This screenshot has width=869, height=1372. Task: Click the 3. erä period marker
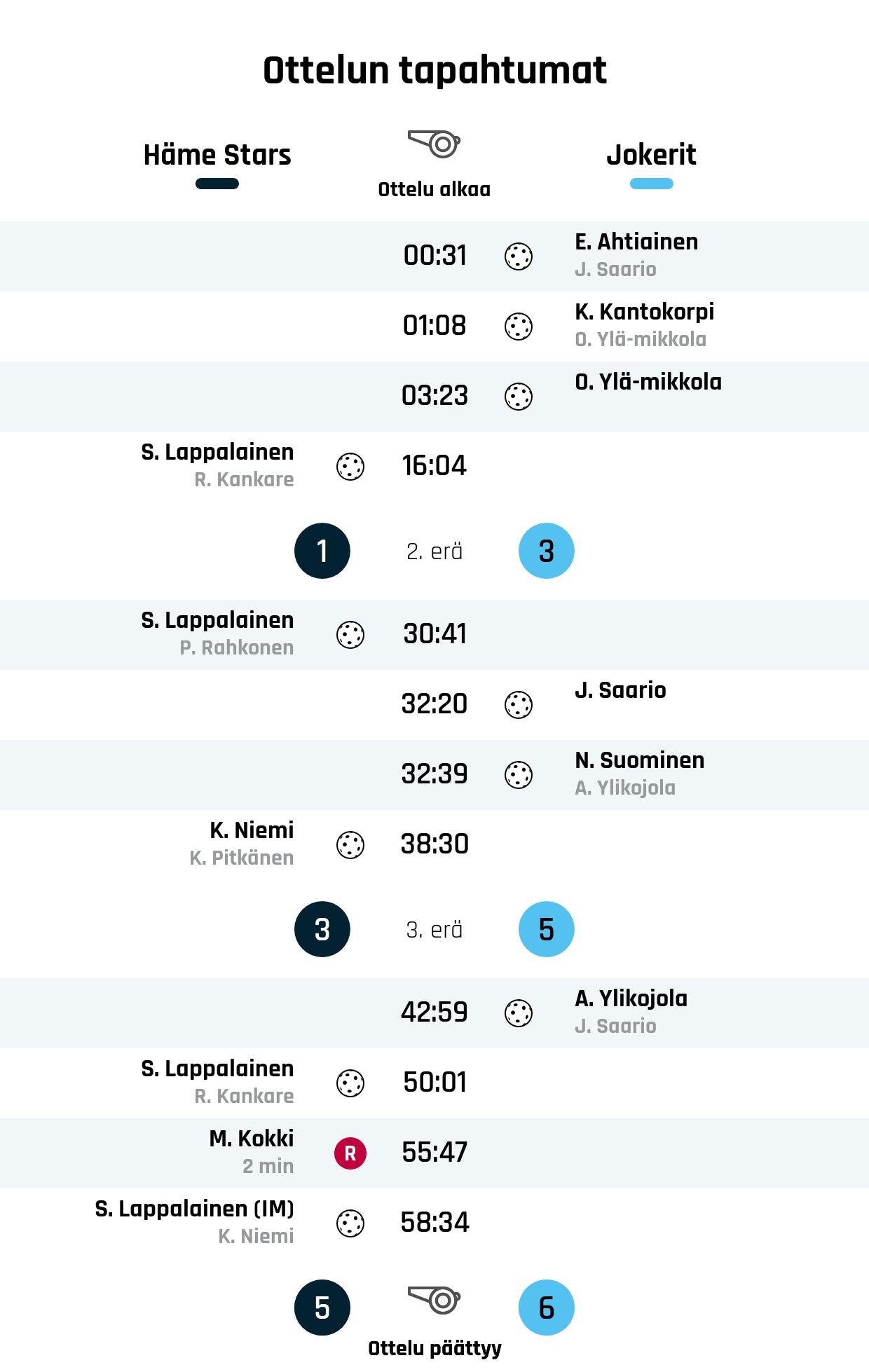pos(434,930)
